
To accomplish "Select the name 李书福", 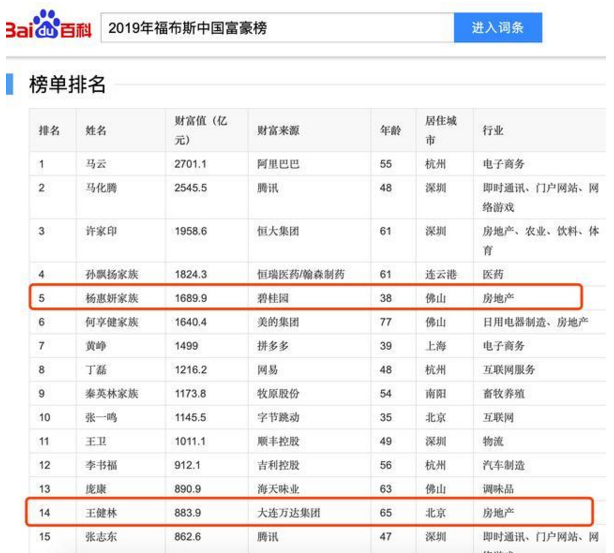I will coord(101,465).
